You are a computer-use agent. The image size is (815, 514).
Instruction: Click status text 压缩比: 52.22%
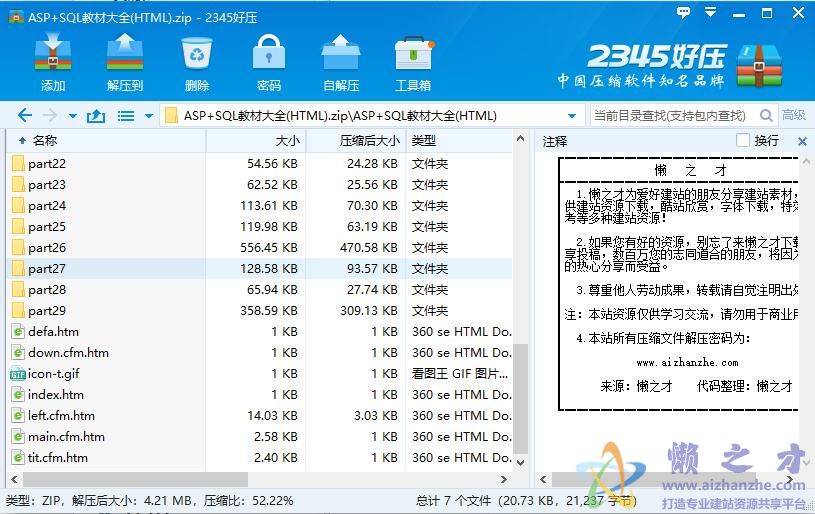[248, 500]
